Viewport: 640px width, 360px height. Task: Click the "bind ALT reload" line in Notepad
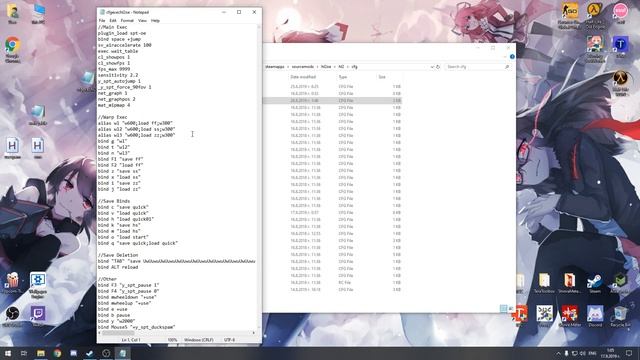(x=118, y=267)
